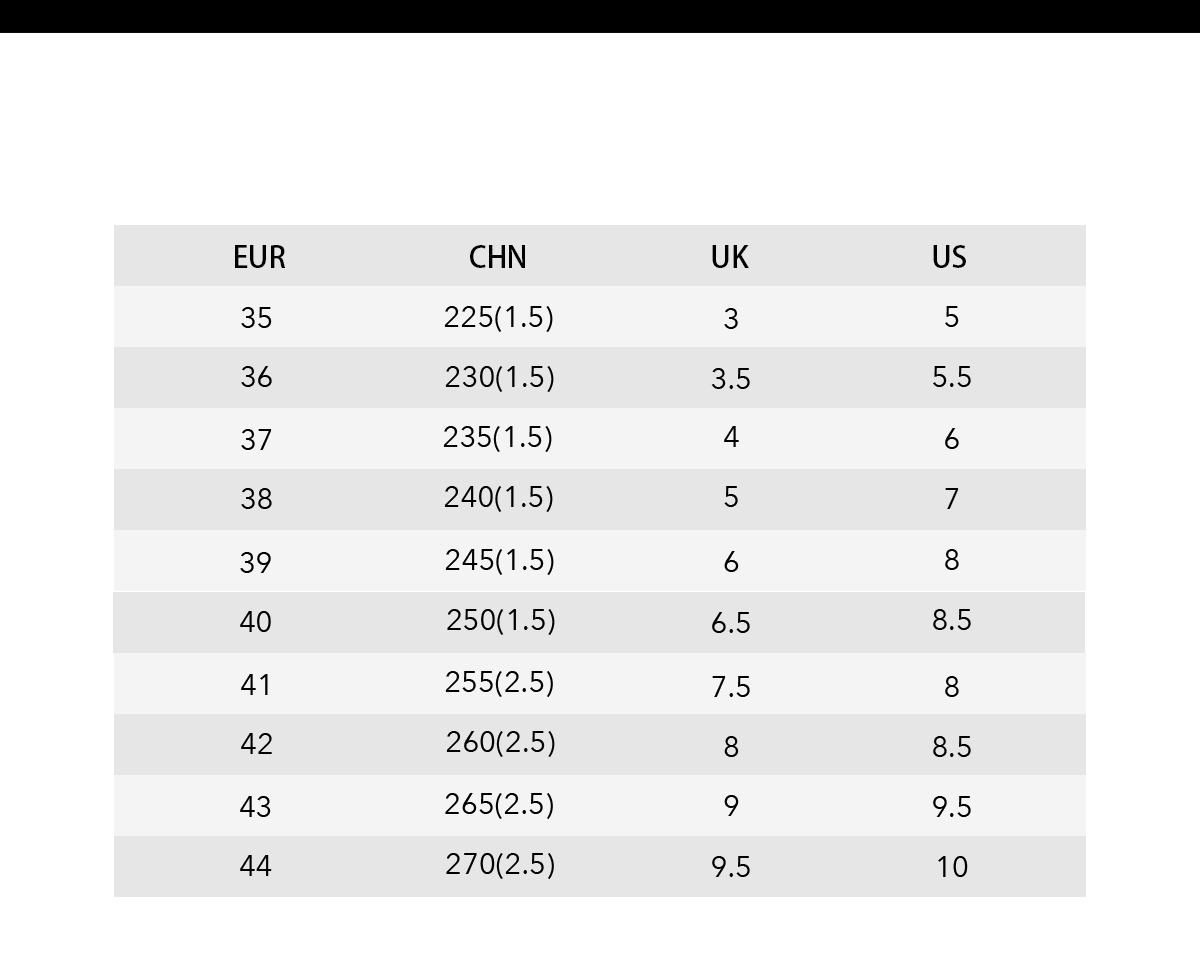The image size is (1200, 960).
Task: Click the CHN column header
Action: (x=498, y=257)
